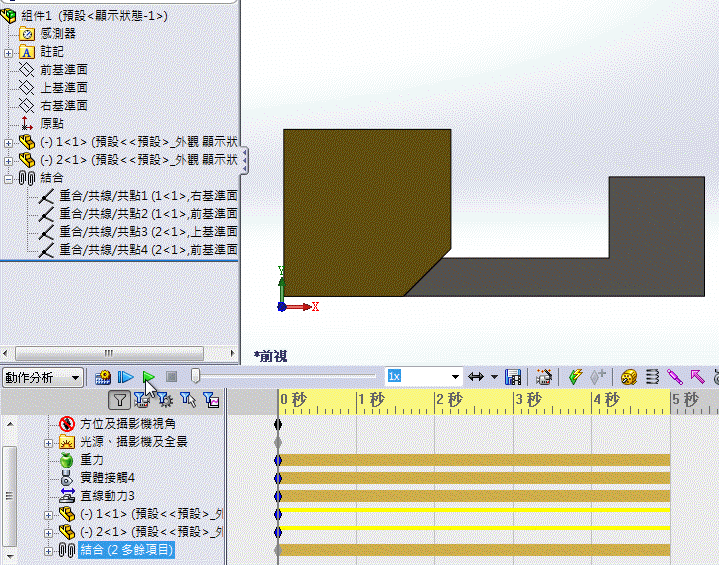Viewport: 719px width, 565px height.
Task: Open playback mode dropdown arrow
Action: 494,377
